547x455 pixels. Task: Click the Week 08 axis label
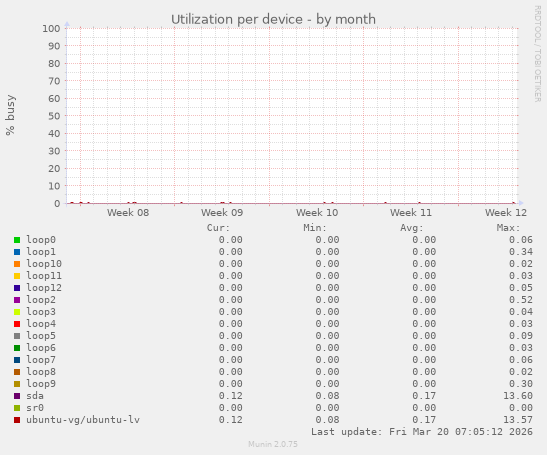pos(128,212)
